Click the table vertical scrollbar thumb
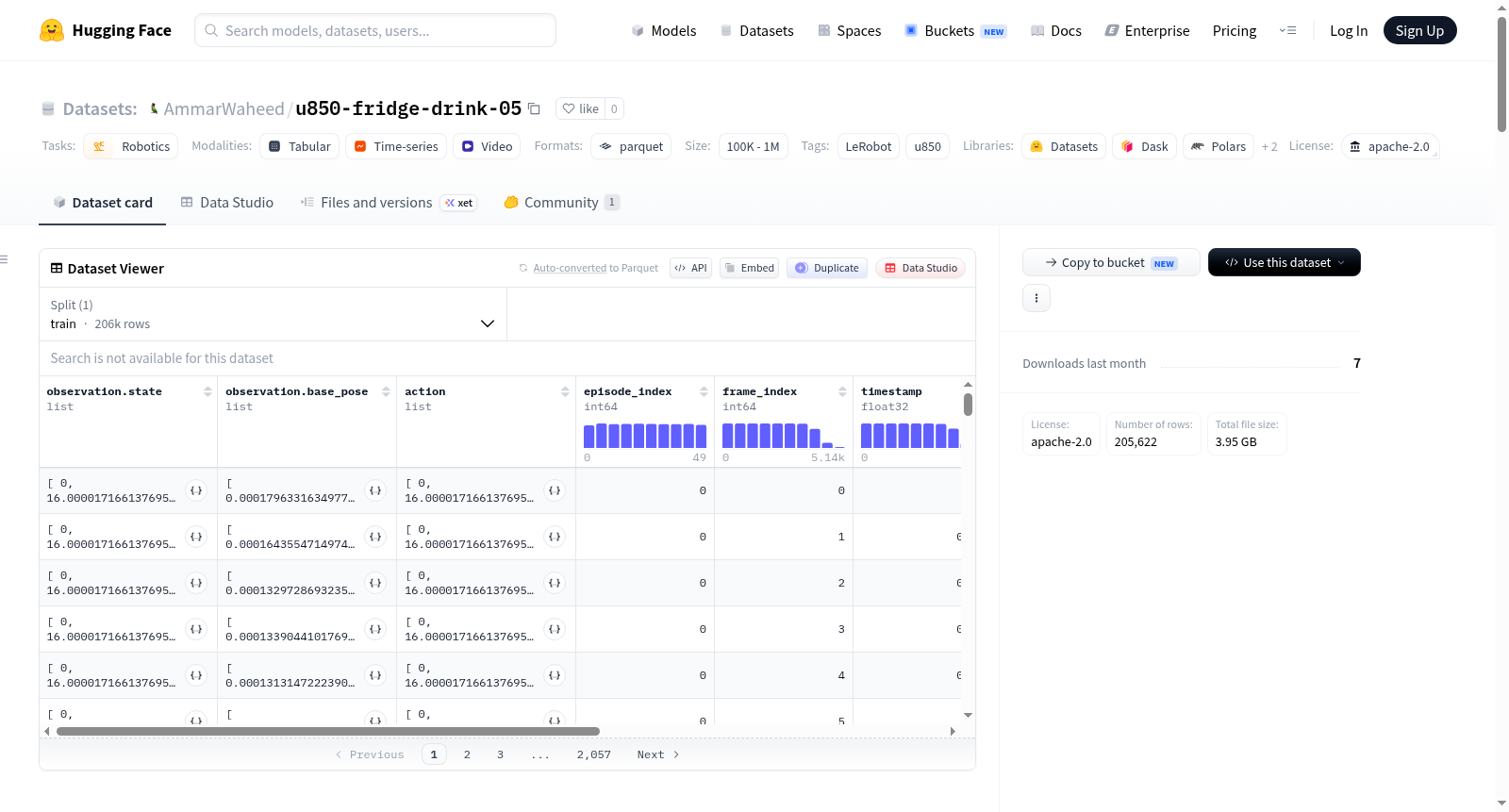The image size is (1509, 812). [968, 405]
